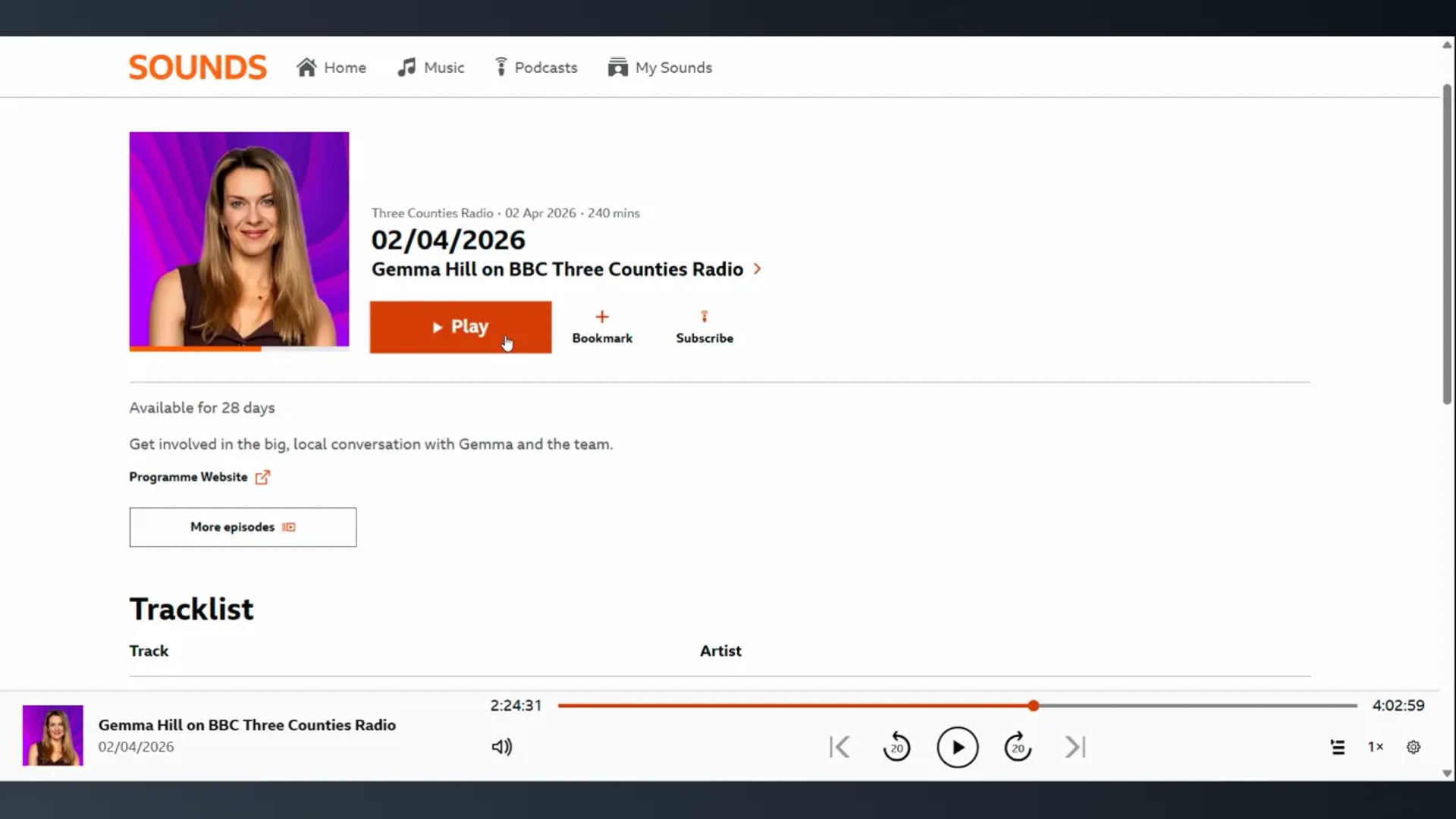Image resolution: width=1456 pixels, height=819 pixels.
Task: Skip back 20 seconds in the player
Action: point(896,746)
